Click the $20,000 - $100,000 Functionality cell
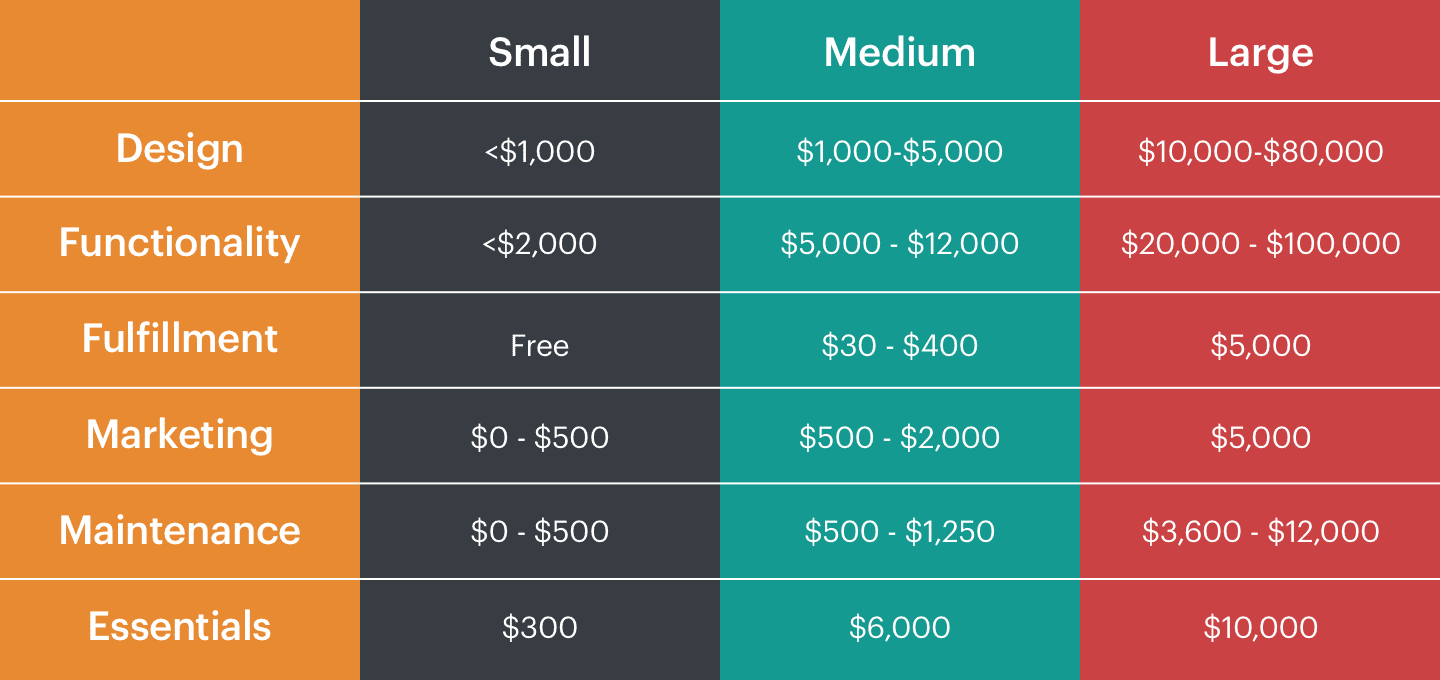Image resolution: width=1440 pixels, height=680 pixels. pos(1260,244)
